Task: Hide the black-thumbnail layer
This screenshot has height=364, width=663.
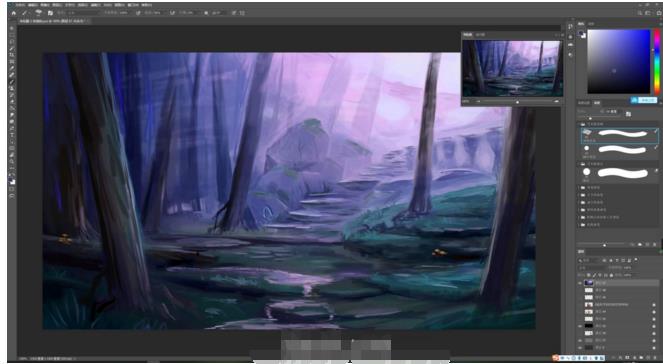Action: [580, 326]
